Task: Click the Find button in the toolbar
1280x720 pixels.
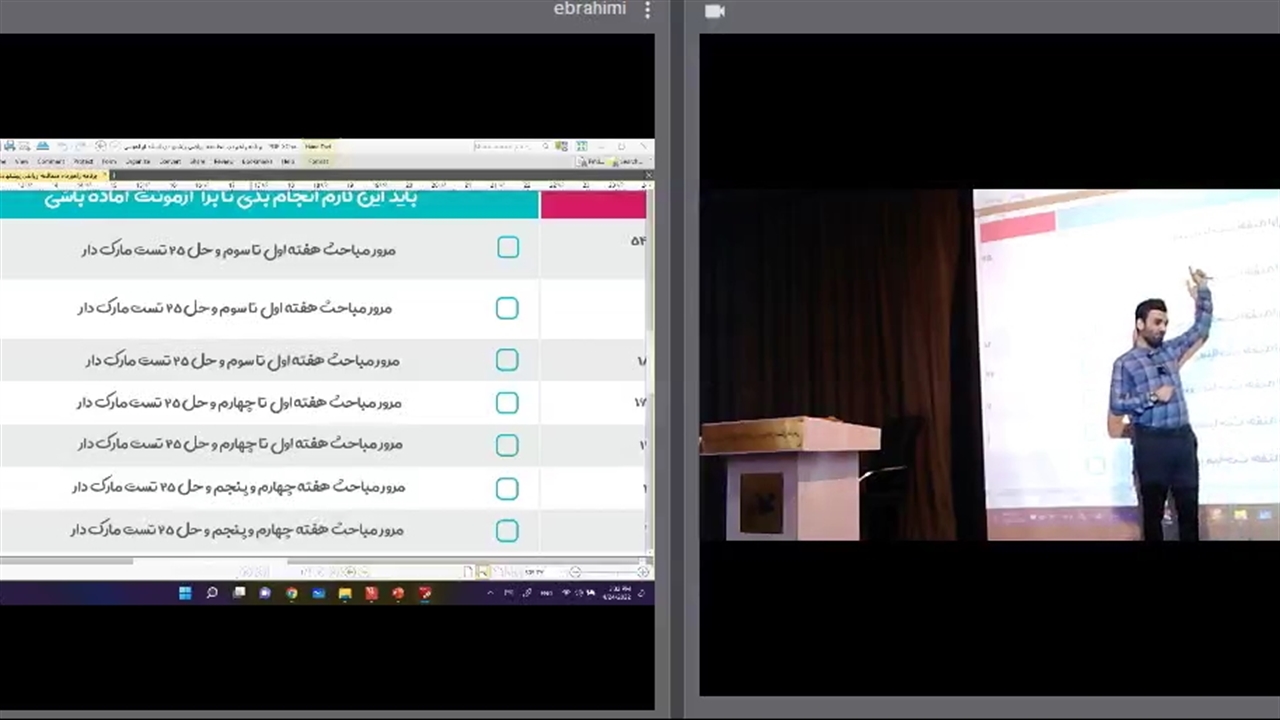Action: coord(590,161)
